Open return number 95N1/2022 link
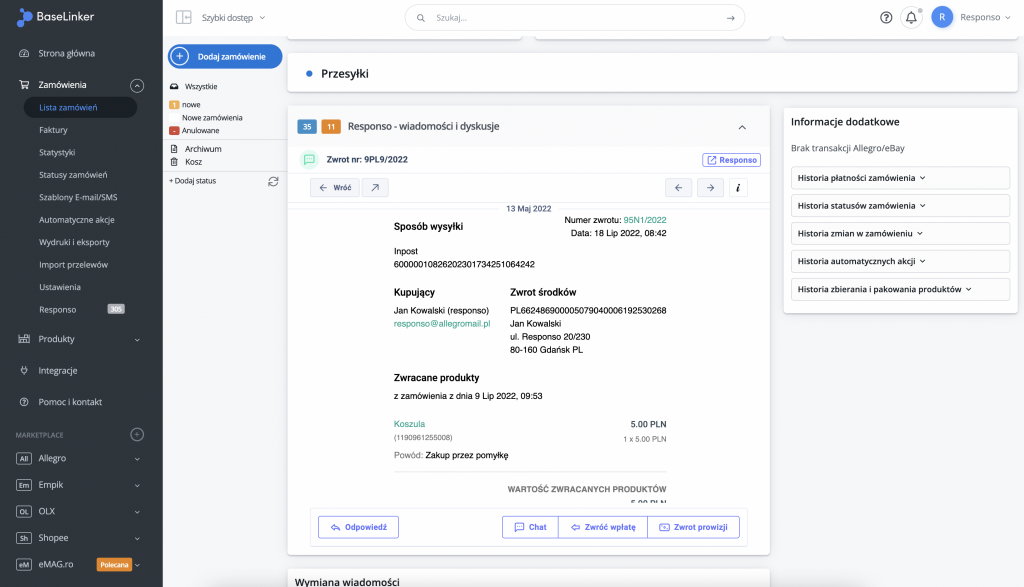Image resolution: width=1024 pixels, height=587 pixels. tap(645, 220)
